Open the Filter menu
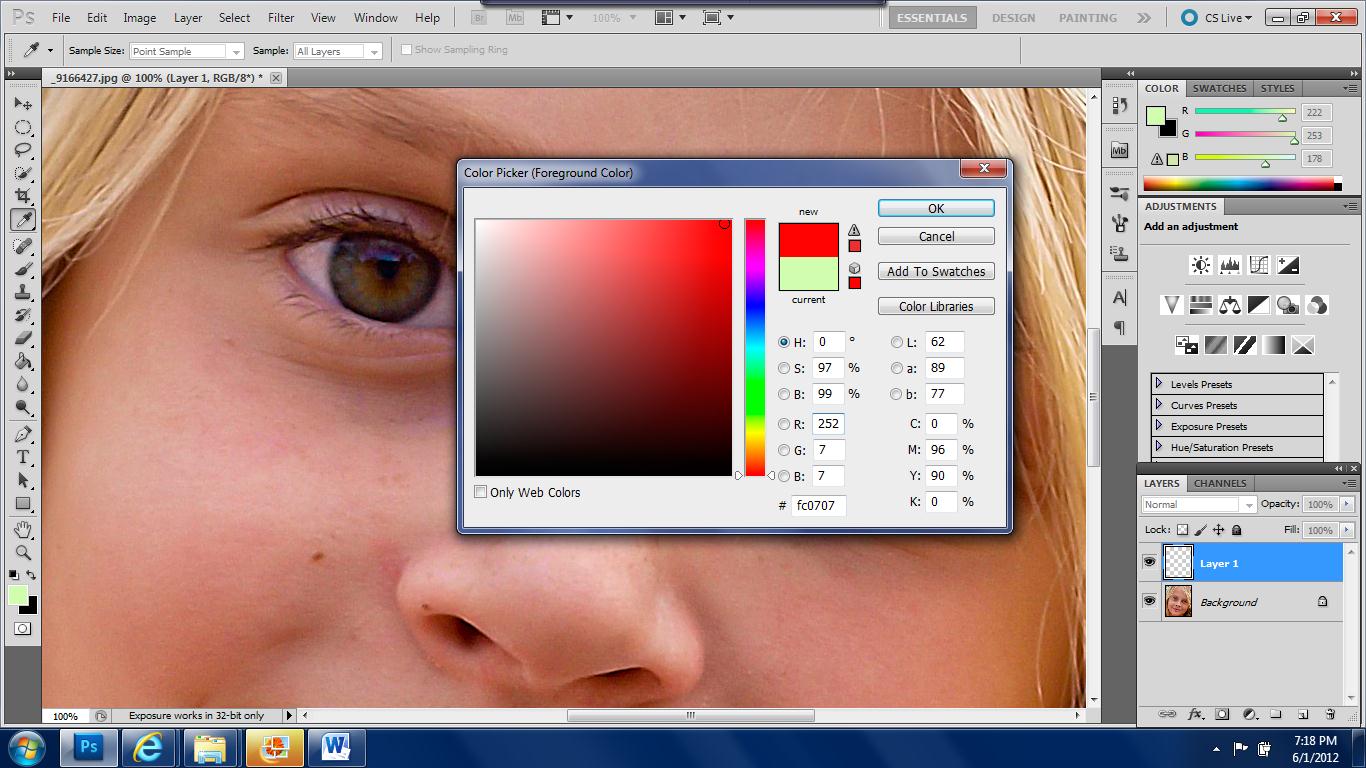Viewport: 1366px width, 768px height. pos(281,17)
